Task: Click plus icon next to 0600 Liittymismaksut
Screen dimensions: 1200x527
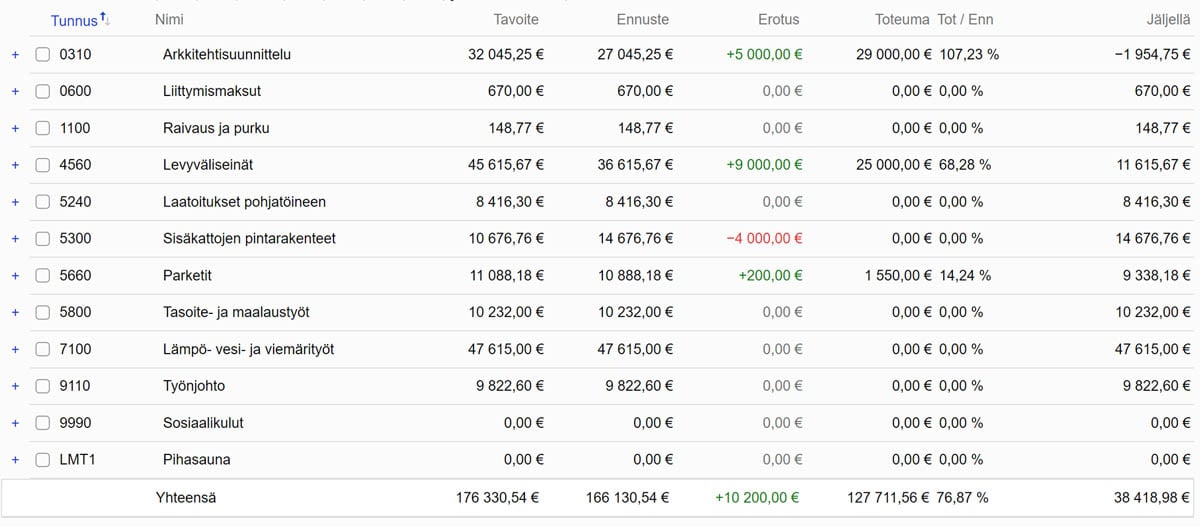Action: pyautogui.click(x=15, y=92)
